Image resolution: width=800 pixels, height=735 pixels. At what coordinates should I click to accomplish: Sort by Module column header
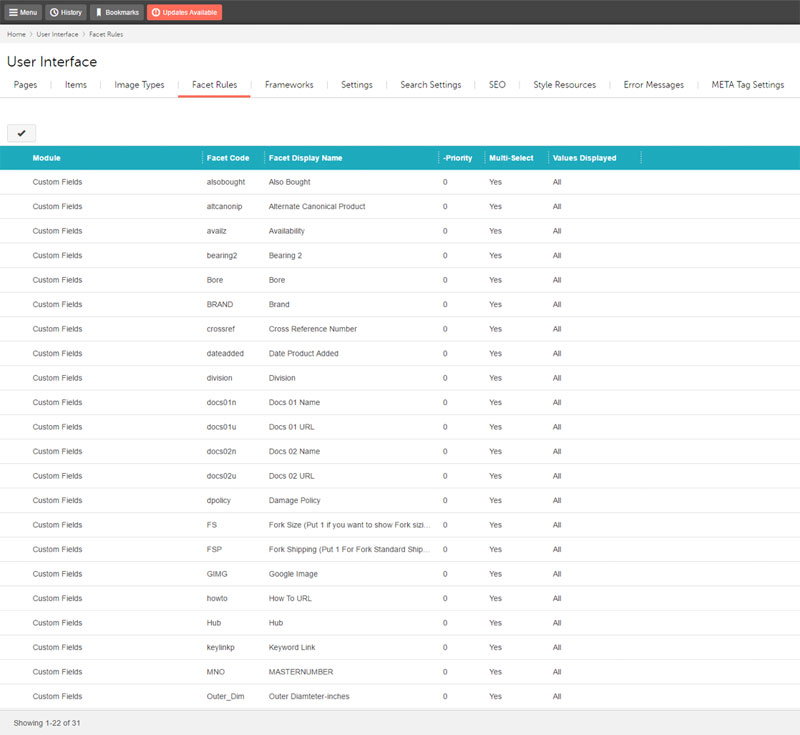(46, 158)
